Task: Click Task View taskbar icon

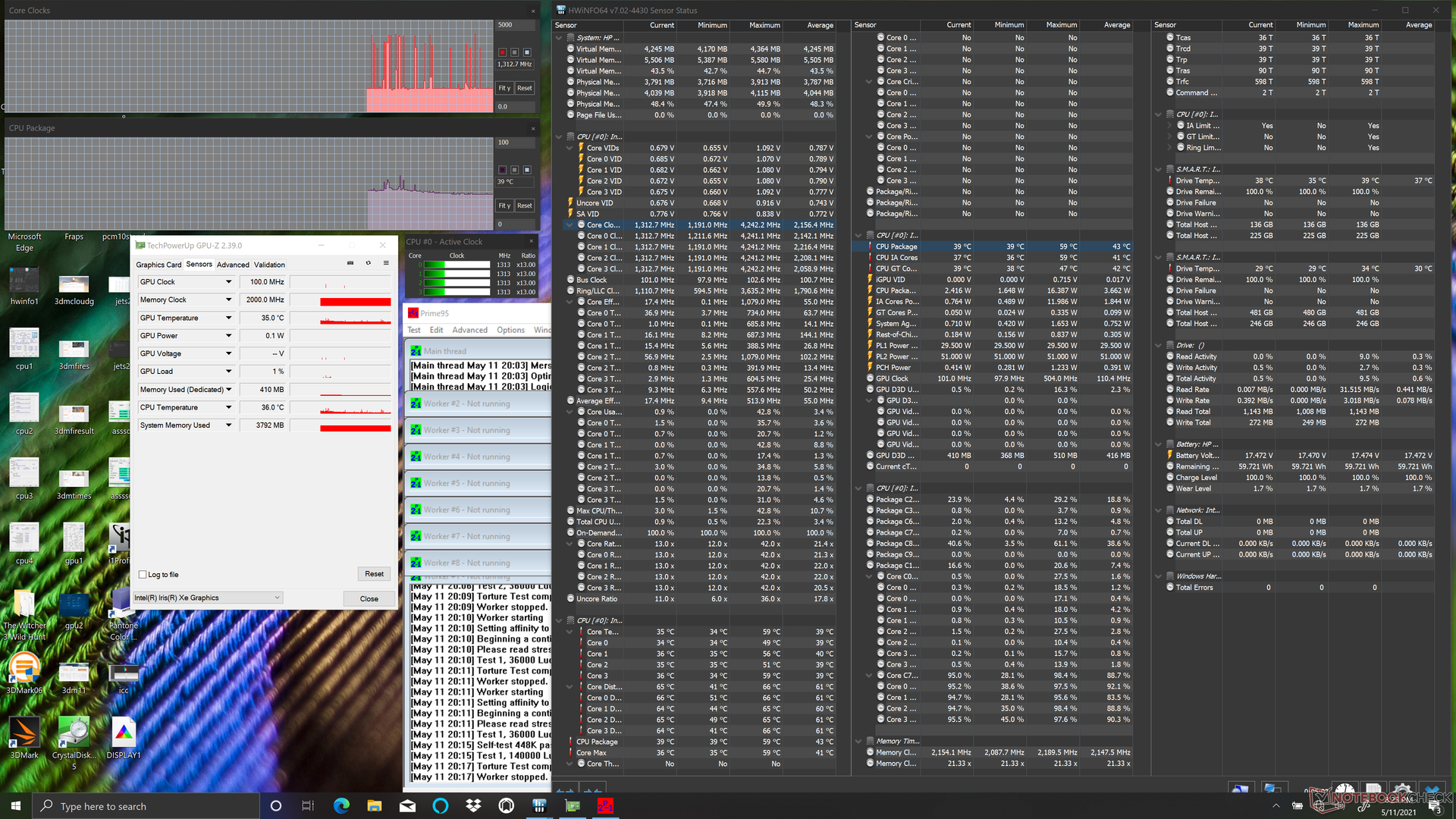Action: coord(308,805)
